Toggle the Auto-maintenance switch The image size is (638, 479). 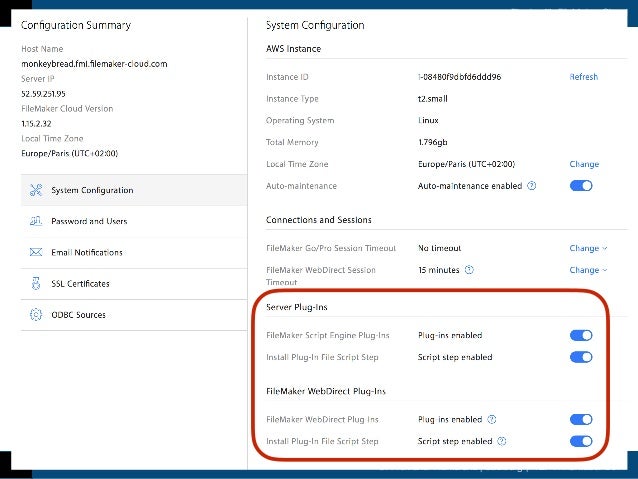pyautogui.click(x=581, y=186)
